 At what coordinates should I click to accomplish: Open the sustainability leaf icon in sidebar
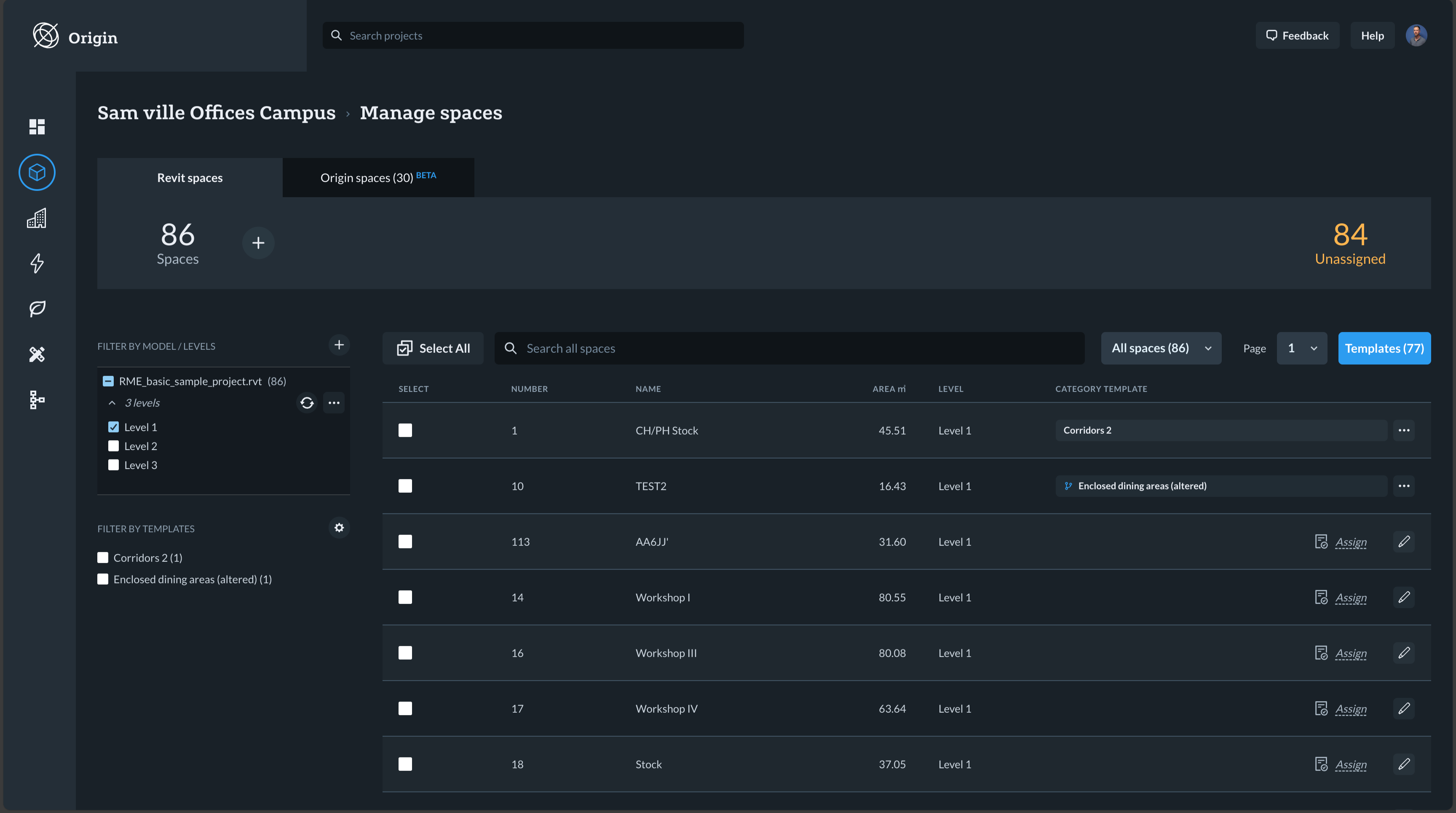pos(37,309)
